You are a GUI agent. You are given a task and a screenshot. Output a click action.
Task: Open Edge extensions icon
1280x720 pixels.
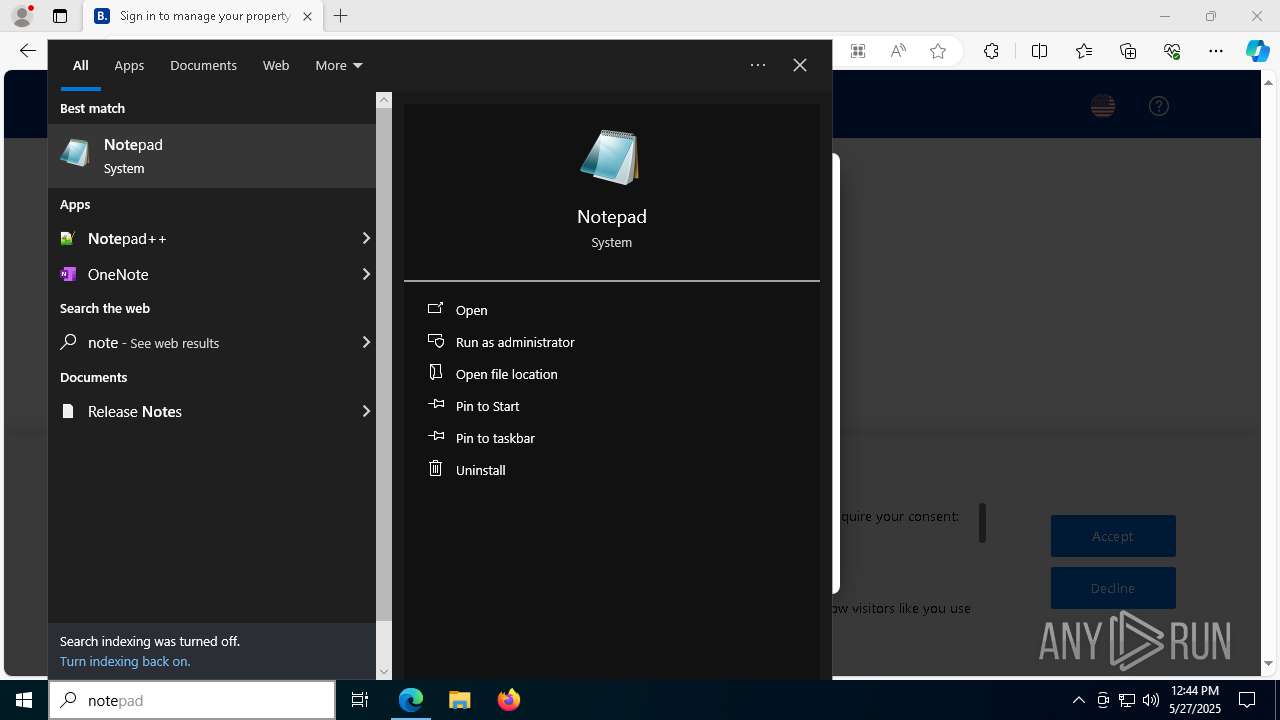pyautogui.click(x=991, y=51)
